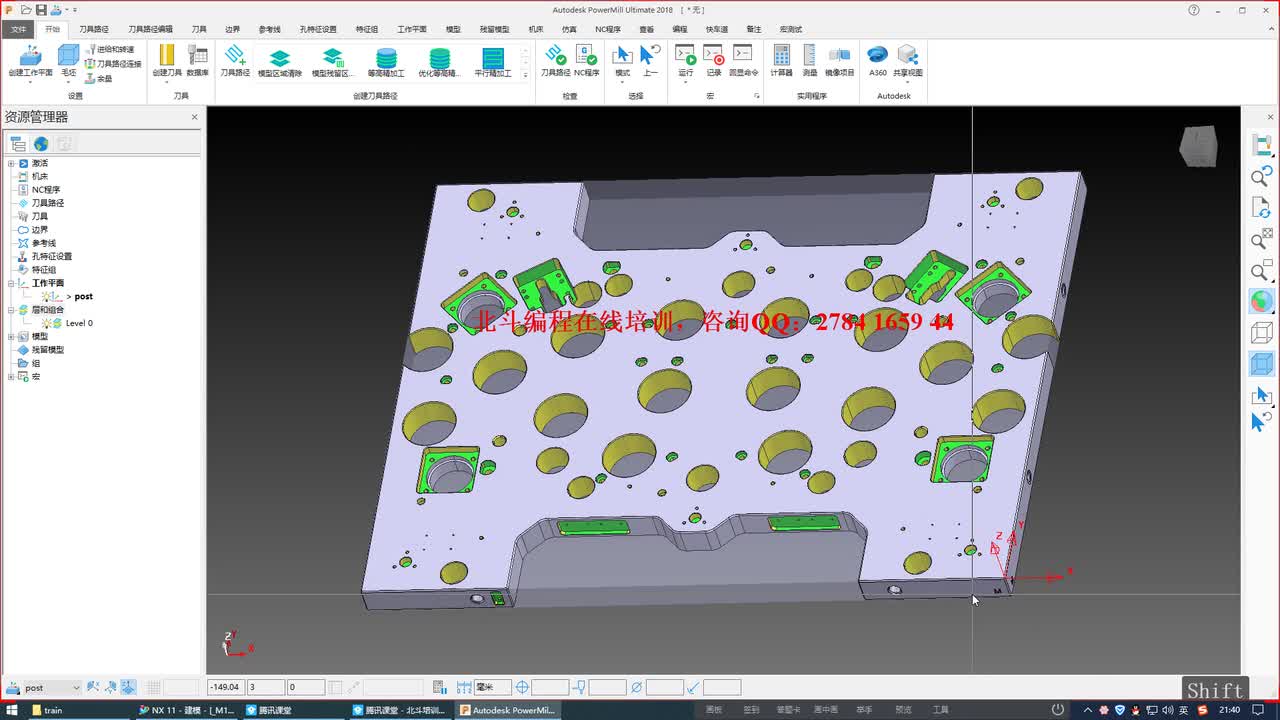Image resolution: width=1280 pixels, height=720 pixels.
Task: Toggle the highlighted blue box view button
Action: pyautogui.click(x=1262, y=364)
